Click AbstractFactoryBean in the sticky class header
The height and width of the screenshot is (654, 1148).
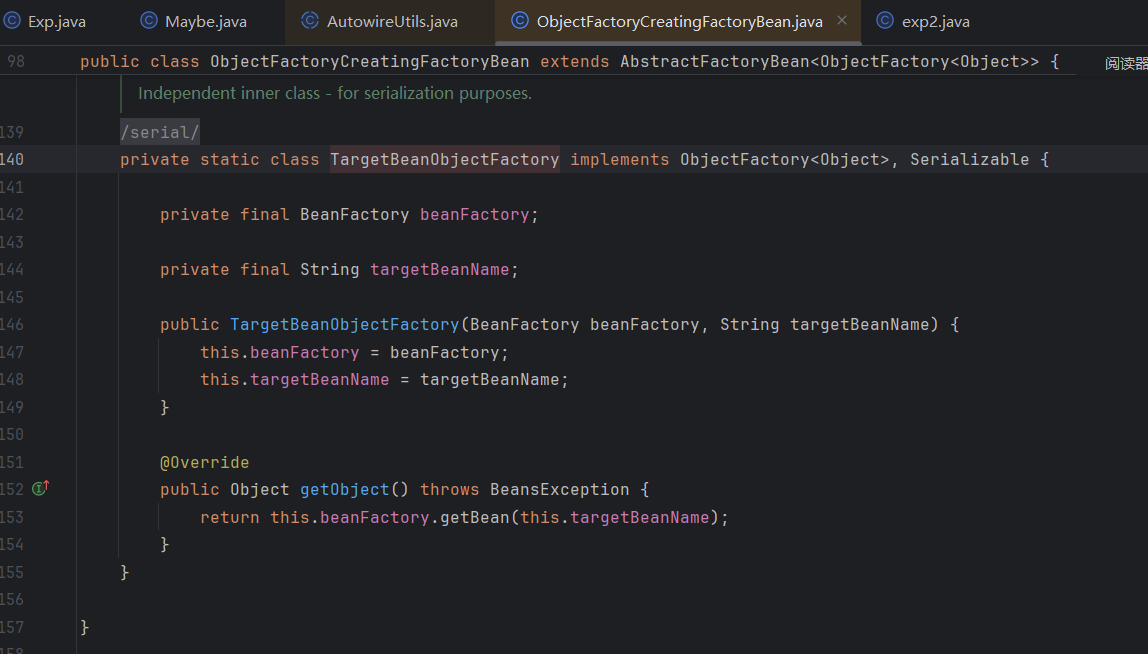[x=713, y=62]
